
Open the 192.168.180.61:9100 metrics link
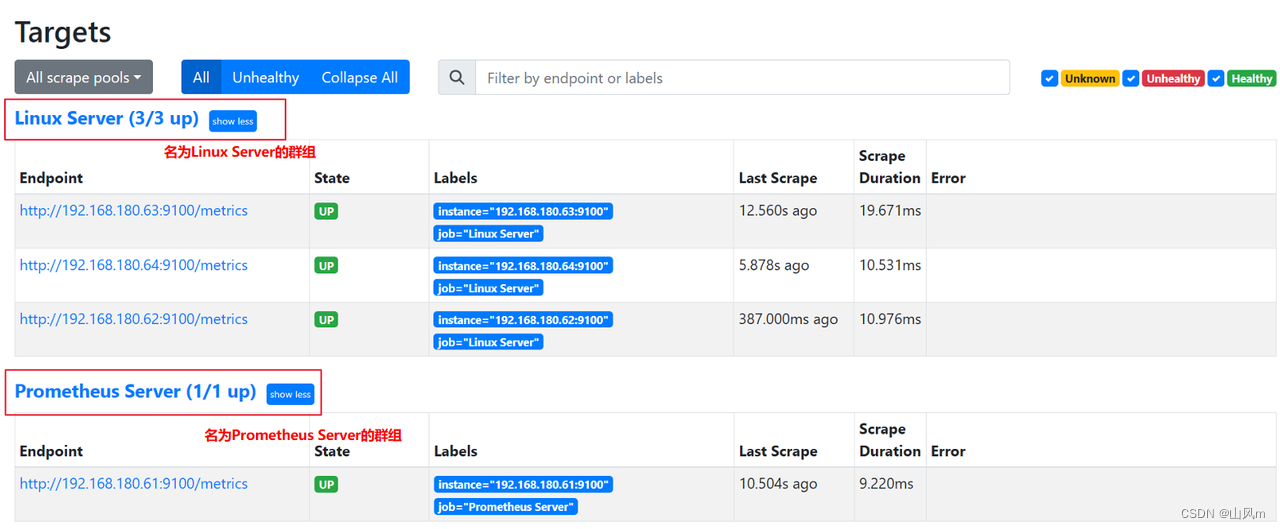134,483
